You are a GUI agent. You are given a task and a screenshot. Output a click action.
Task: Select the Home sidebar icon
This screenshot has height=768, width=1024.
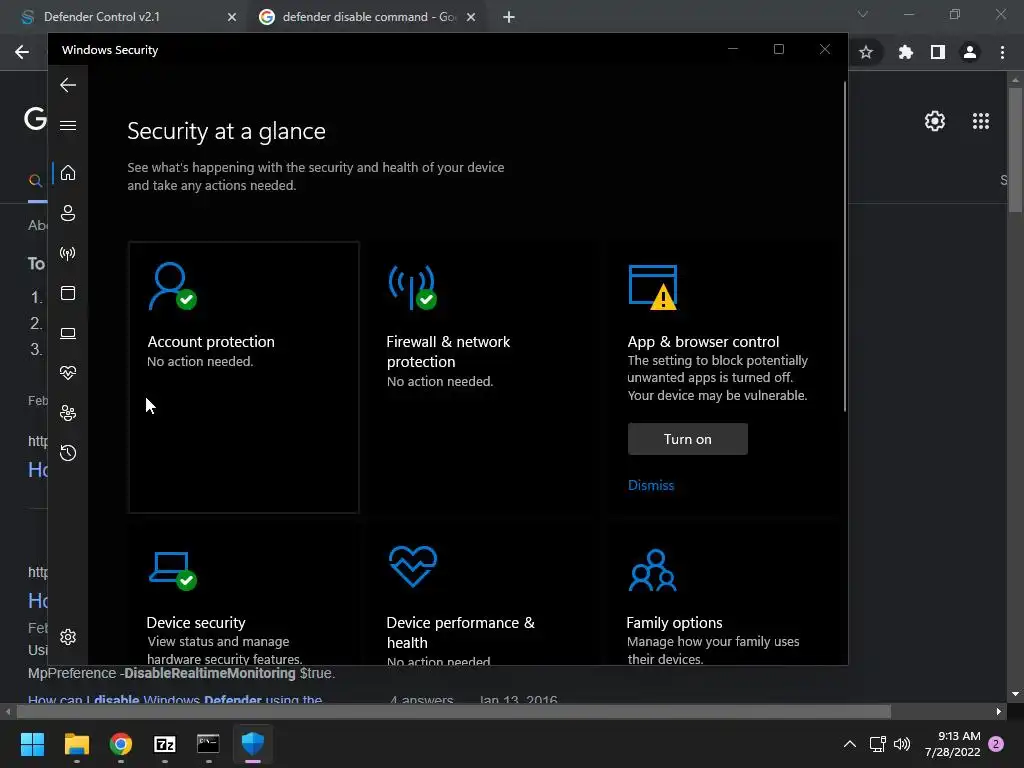68,173
